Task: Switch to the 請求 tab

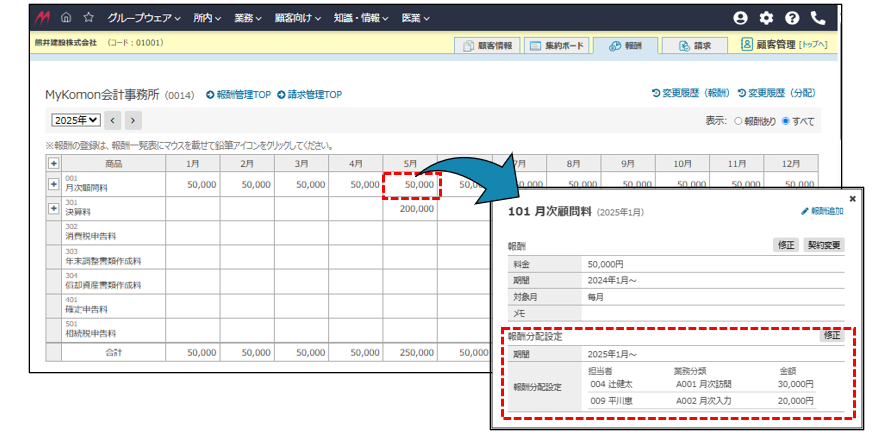Action: (x=694, y=45)
